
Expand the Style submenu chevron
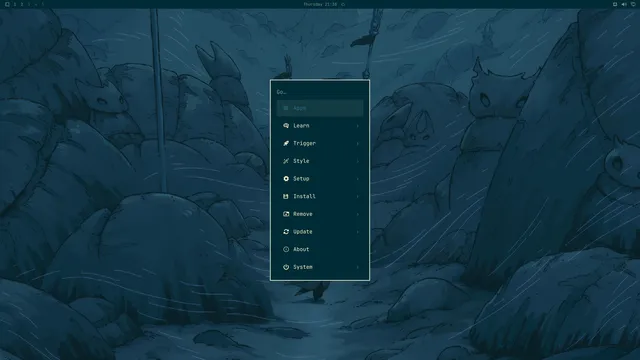(x=358, y=161)
